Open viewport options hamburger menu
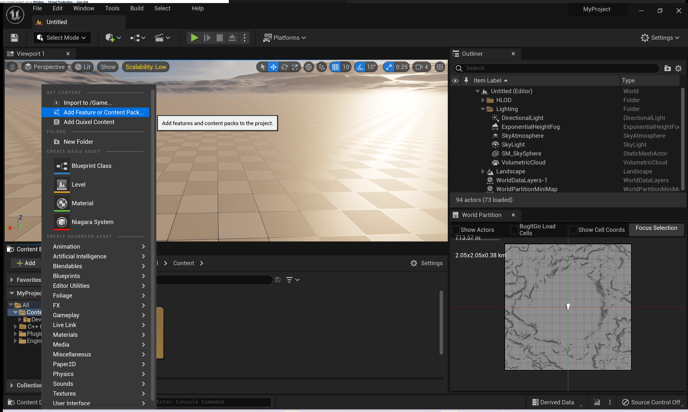This screenshot has height=412, width=688. tap(12, 67)
